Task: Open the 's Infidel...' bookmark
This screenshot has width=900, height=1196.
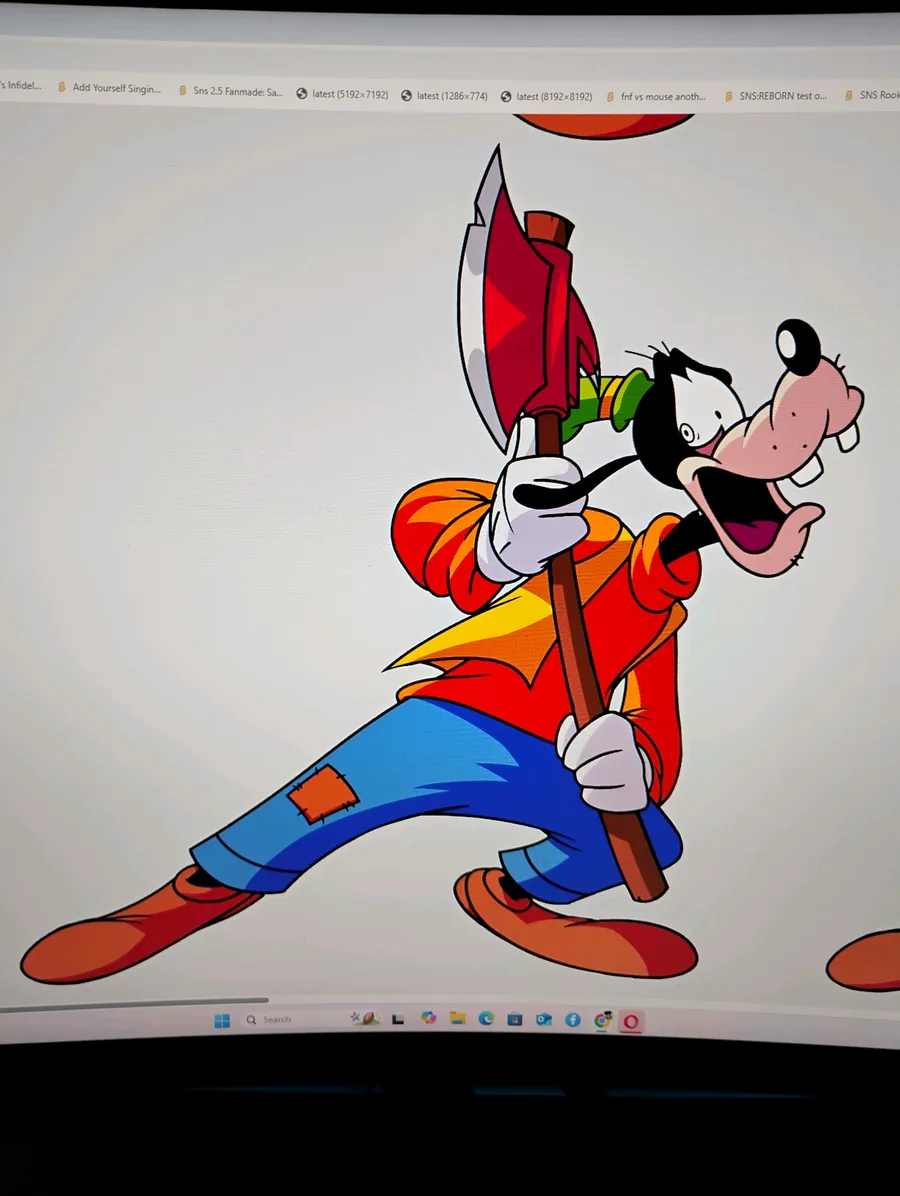Action: point(21,85)
